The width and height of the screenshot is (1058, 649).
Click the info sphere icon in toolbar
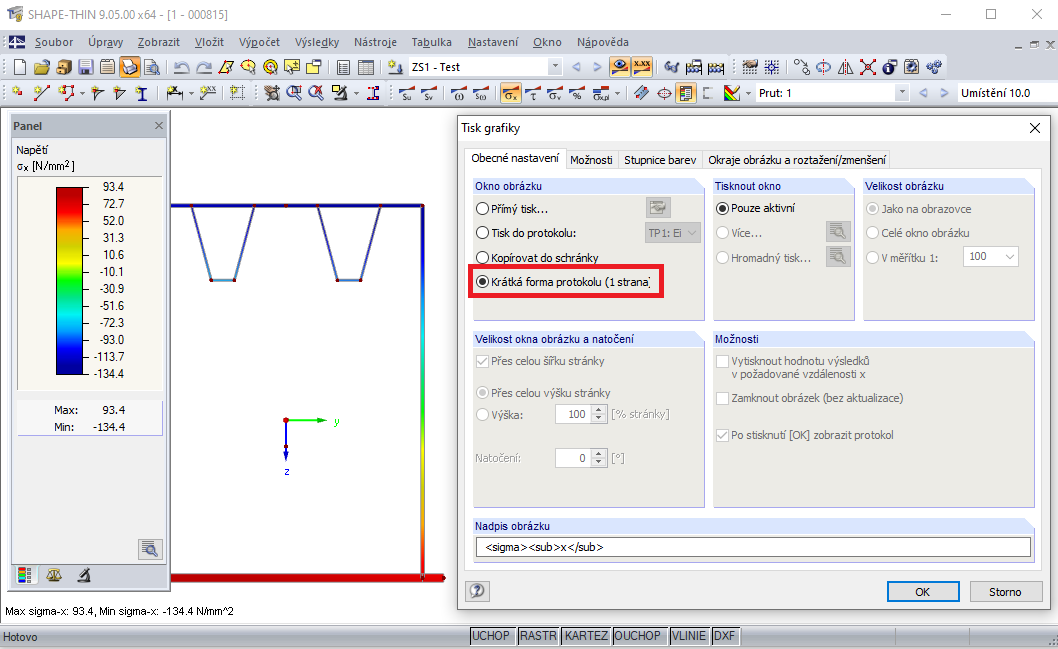pos(890,67)
